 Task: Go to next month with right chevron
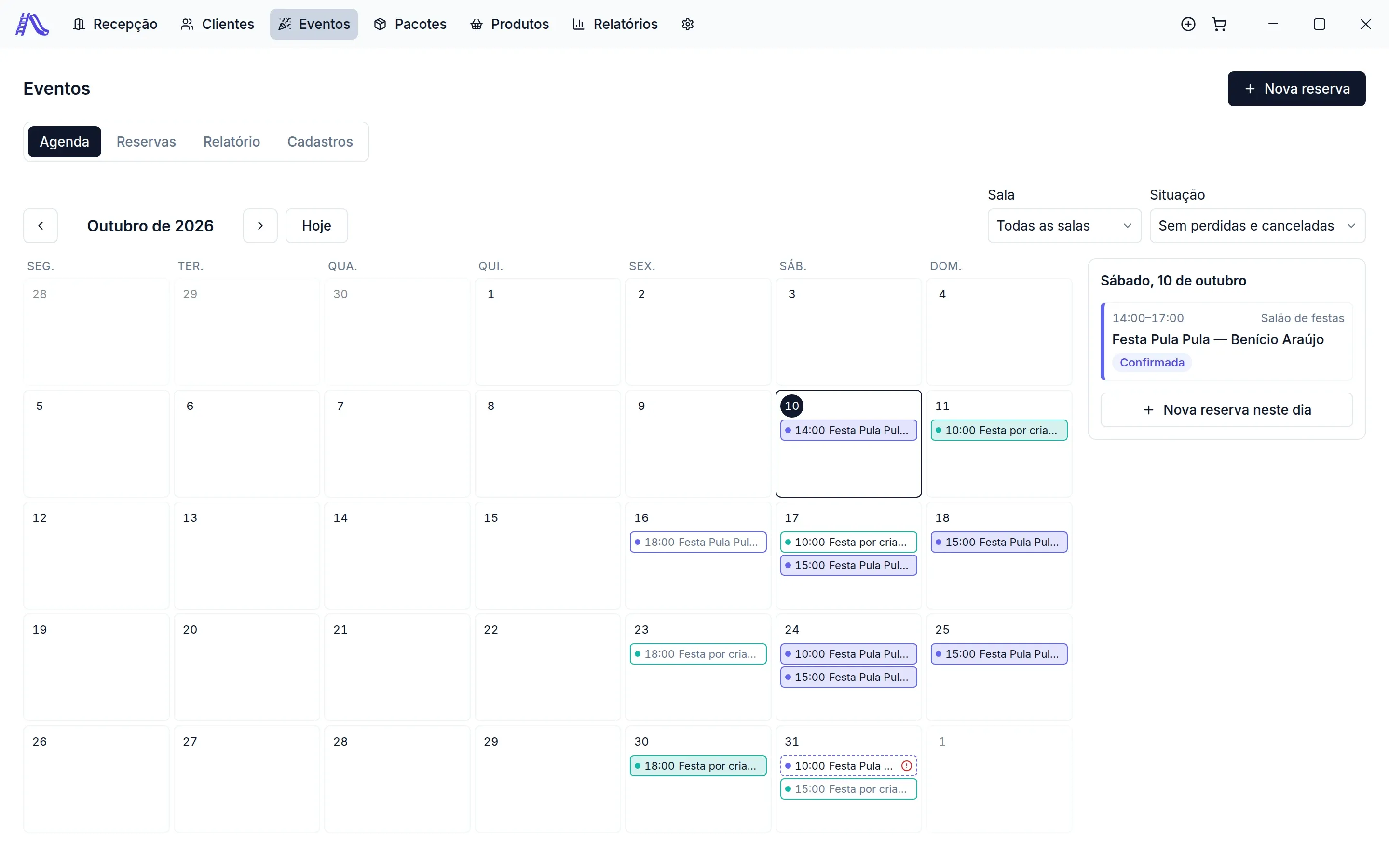tap(260, 226)
